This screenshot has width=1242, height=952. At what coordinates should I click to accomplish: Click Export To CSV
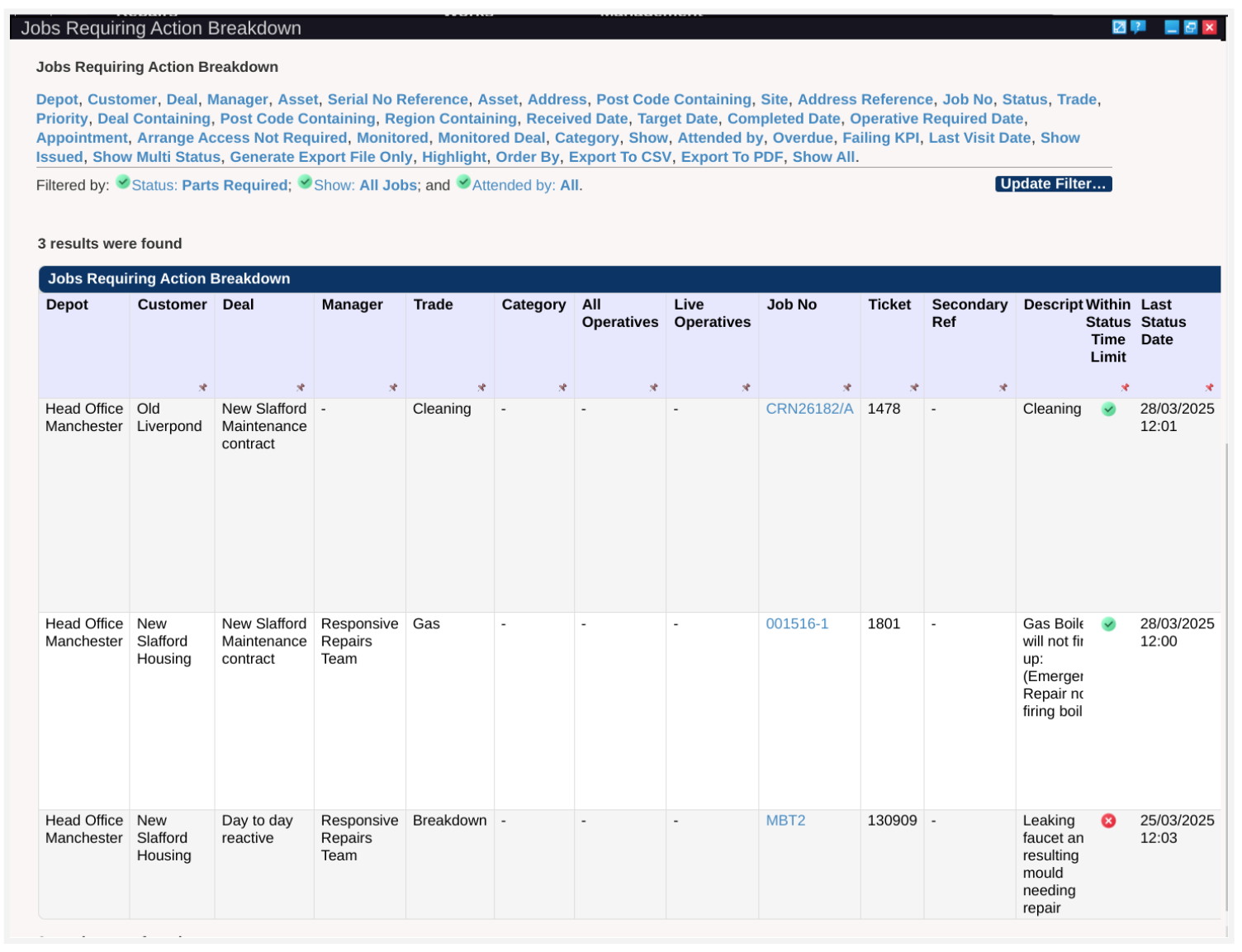tap(620, 157)
